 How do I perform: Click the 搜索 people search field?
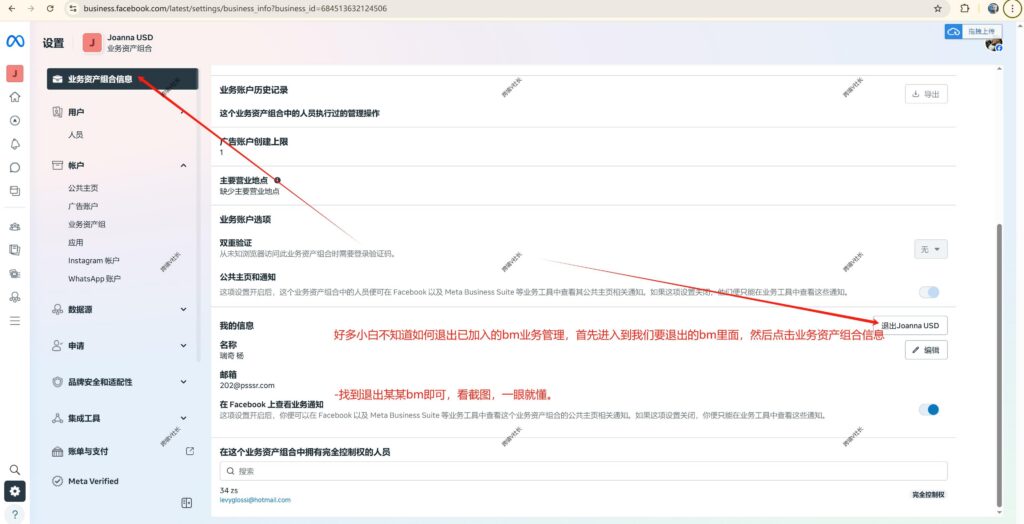pos(583,471)
